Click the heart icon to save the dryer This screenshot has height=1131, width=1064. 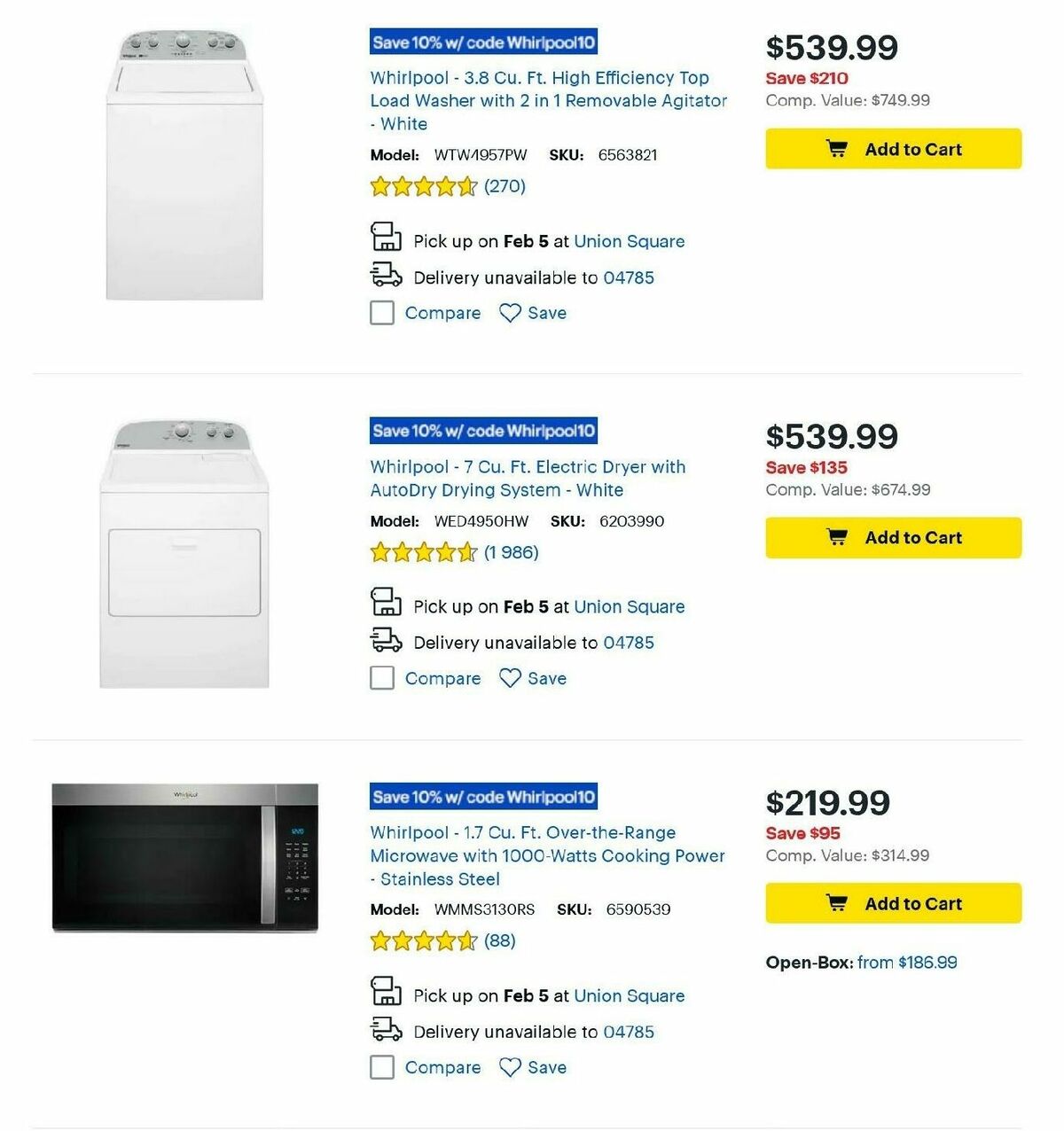(508, 678)
